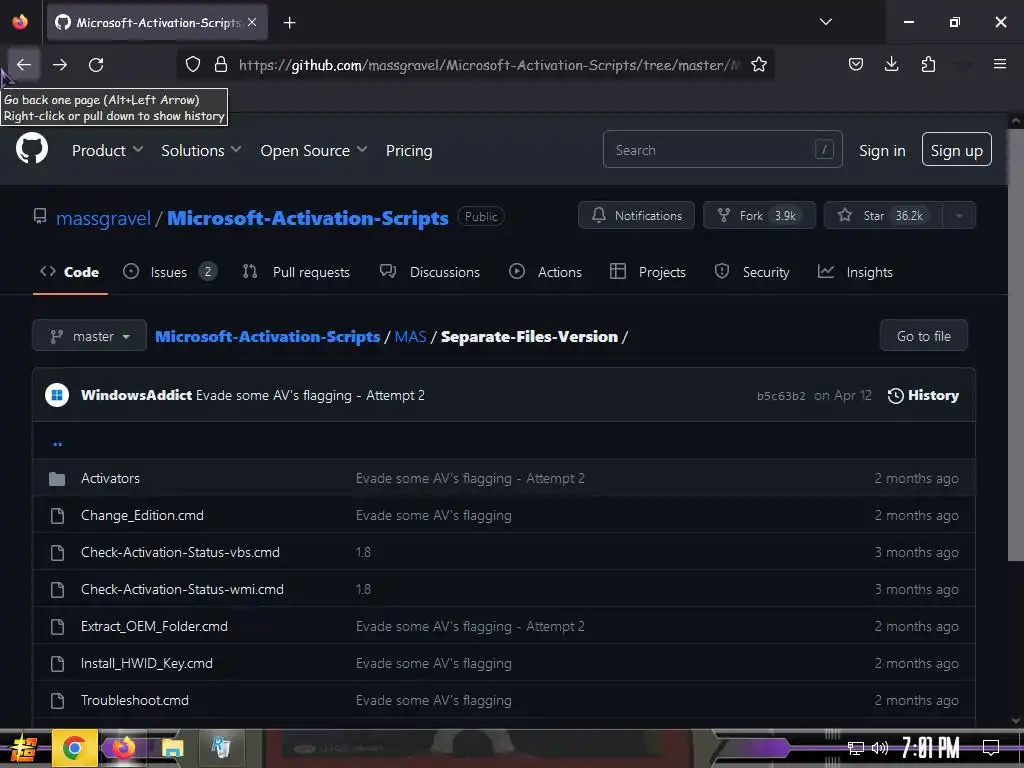Open the Firefox application hamburger menu
The height and width of the screenshot is (768, 1024).
[999, 64]
